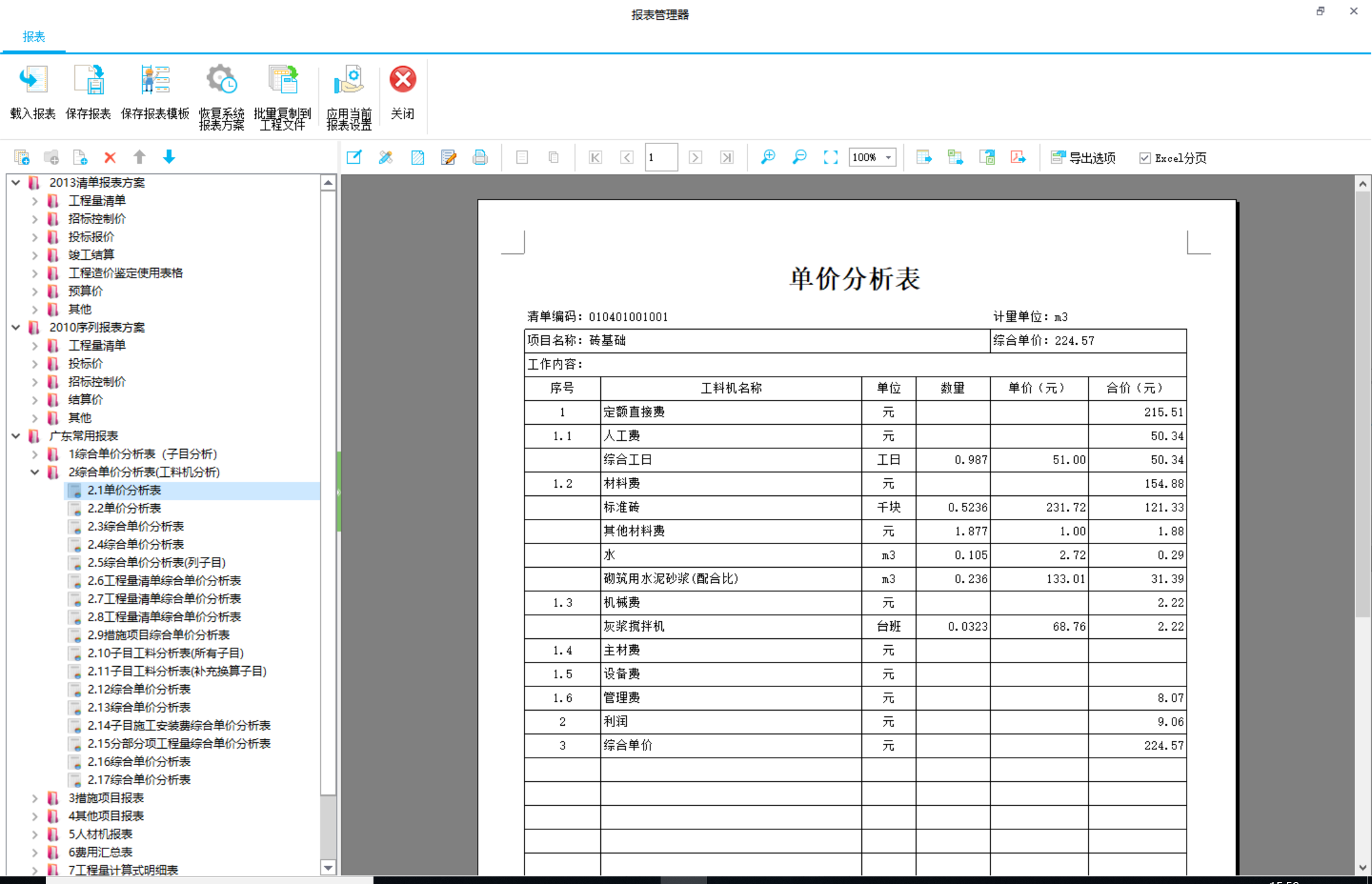Move item up with gray up arrow
The width and height of the screenshot is (1372, 884).
click(140, 157)
